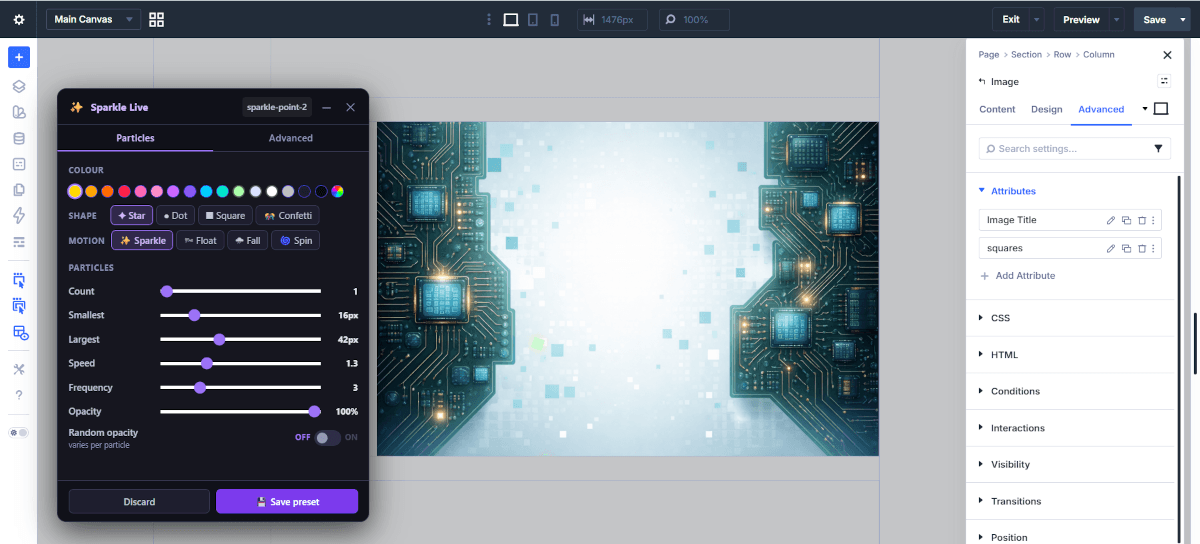Click the Opacity slider handle
The image size is (1200, 544).
tap(314, 411)
